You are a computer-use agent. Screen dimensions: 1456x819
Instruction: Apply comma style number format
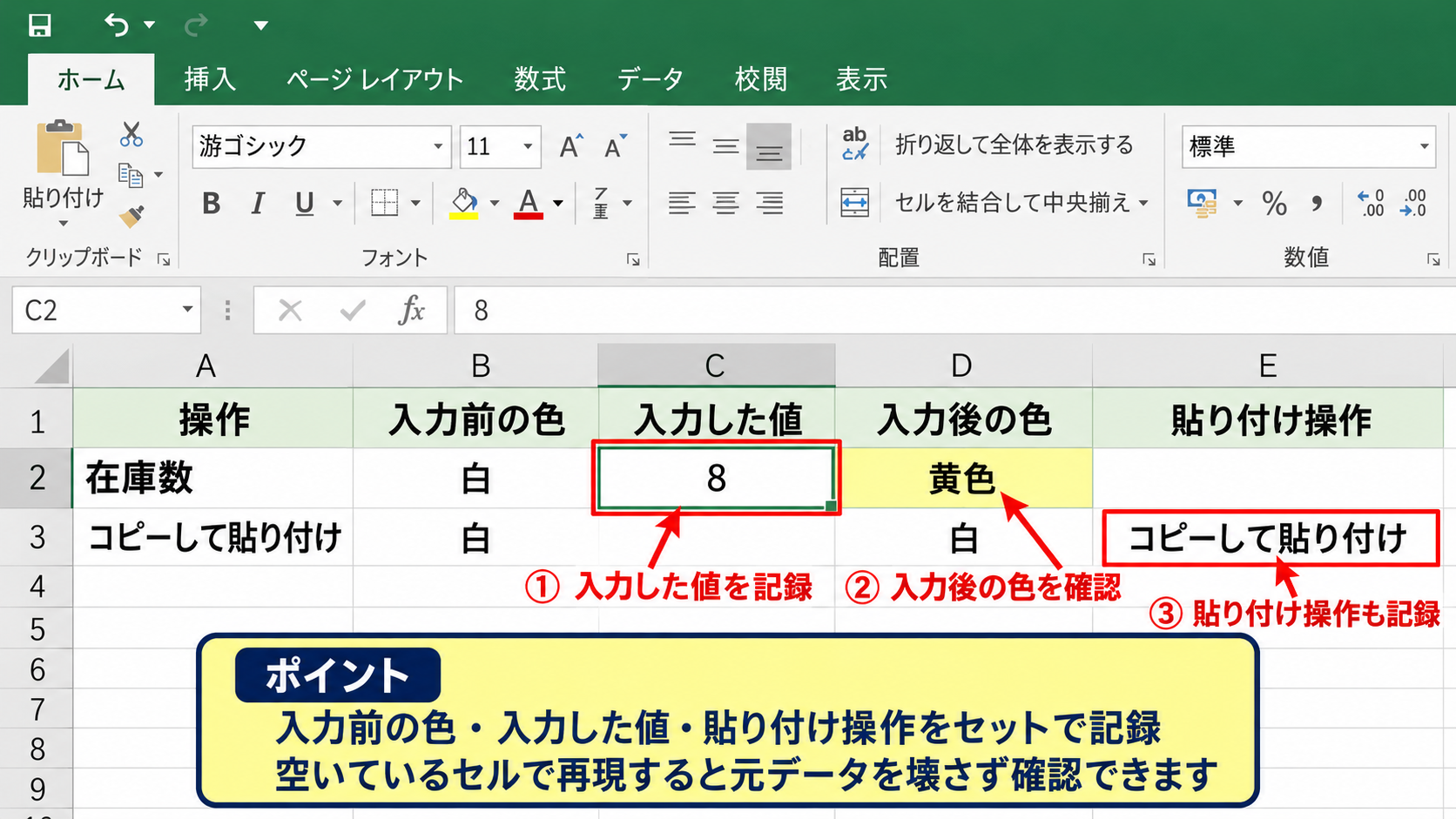(1317, 204)
